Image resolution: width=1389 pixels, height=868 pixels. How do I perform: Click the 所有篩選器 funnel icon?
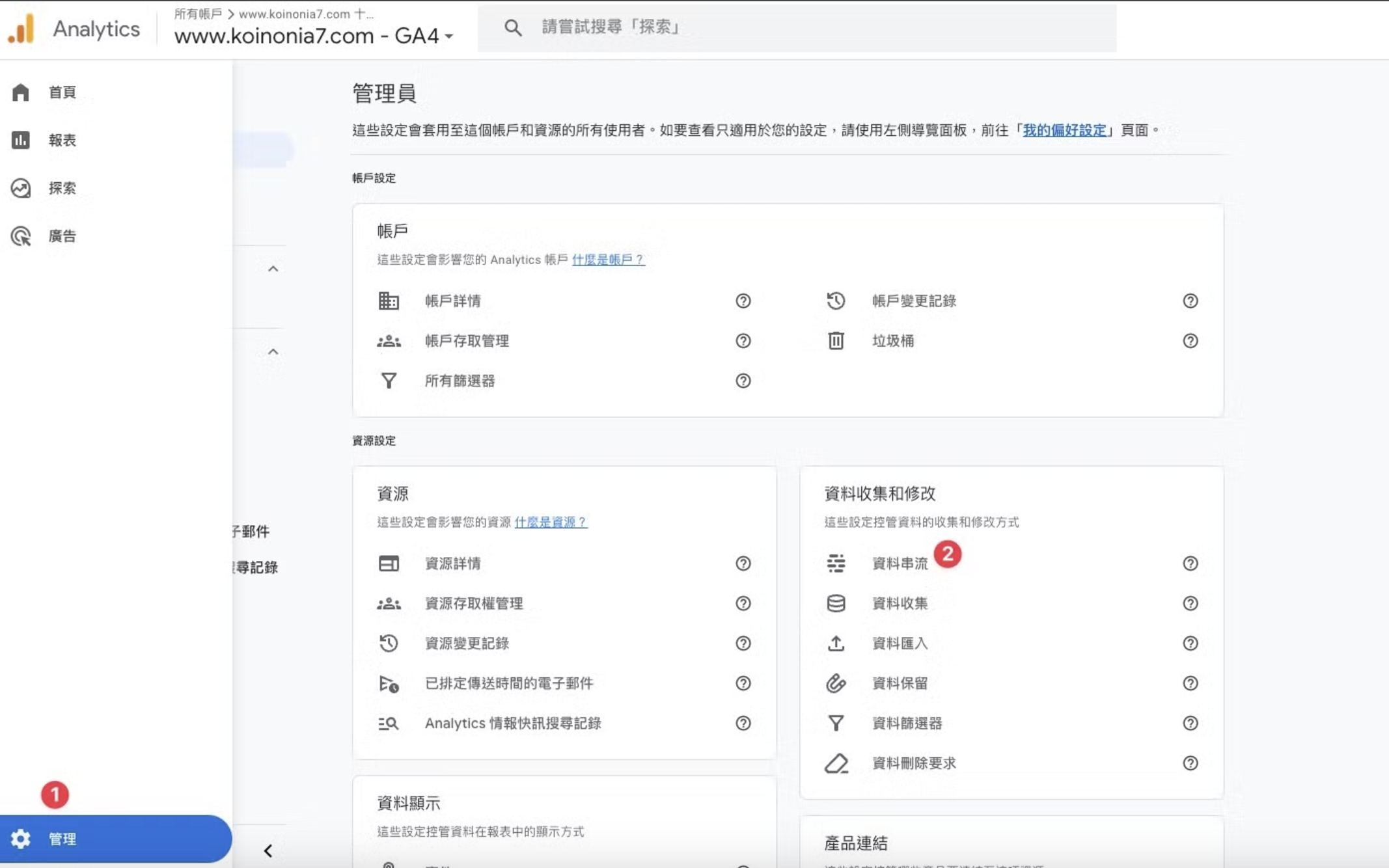[x=389, y=381]
